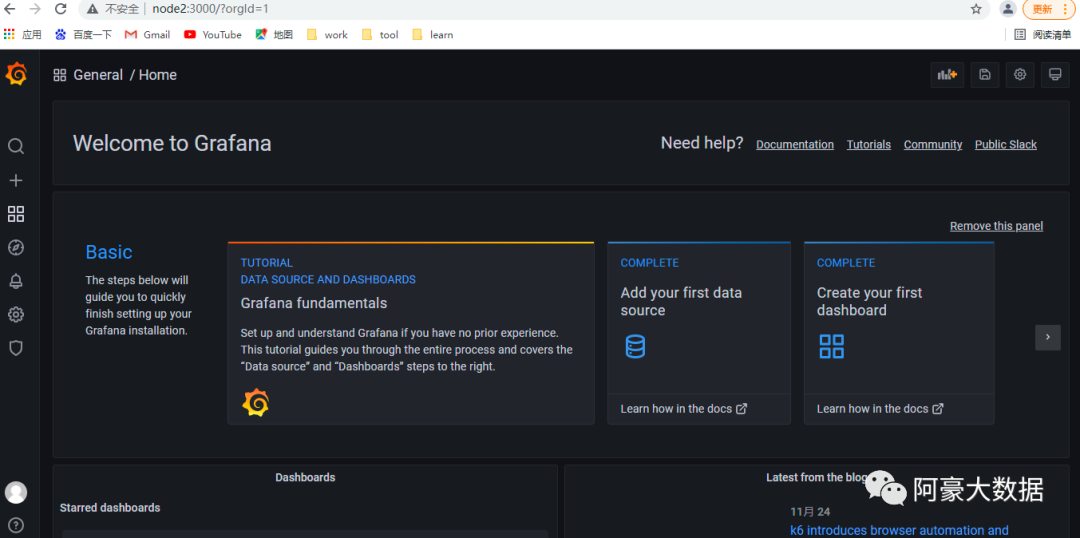Open the Documentation link

[x=795, y=145]
